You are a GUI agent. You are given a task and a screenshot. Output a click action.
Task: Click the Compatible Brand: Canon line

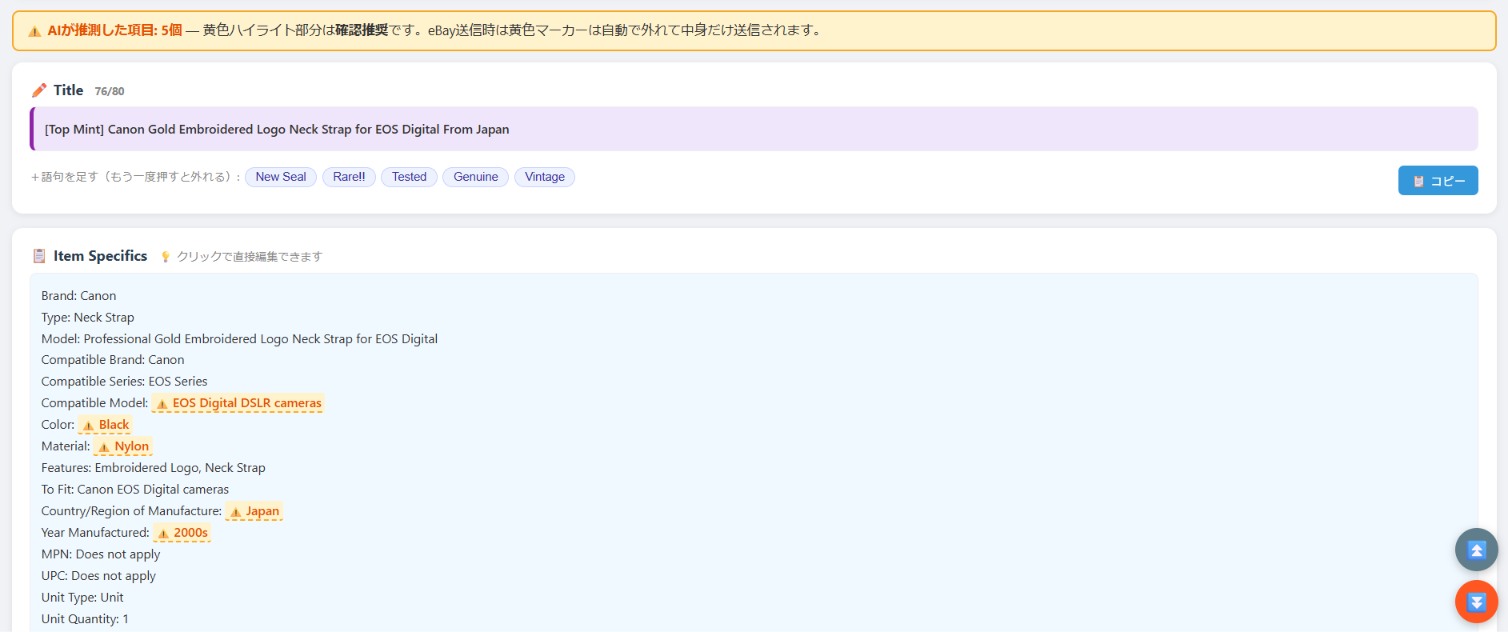(113, 360)
